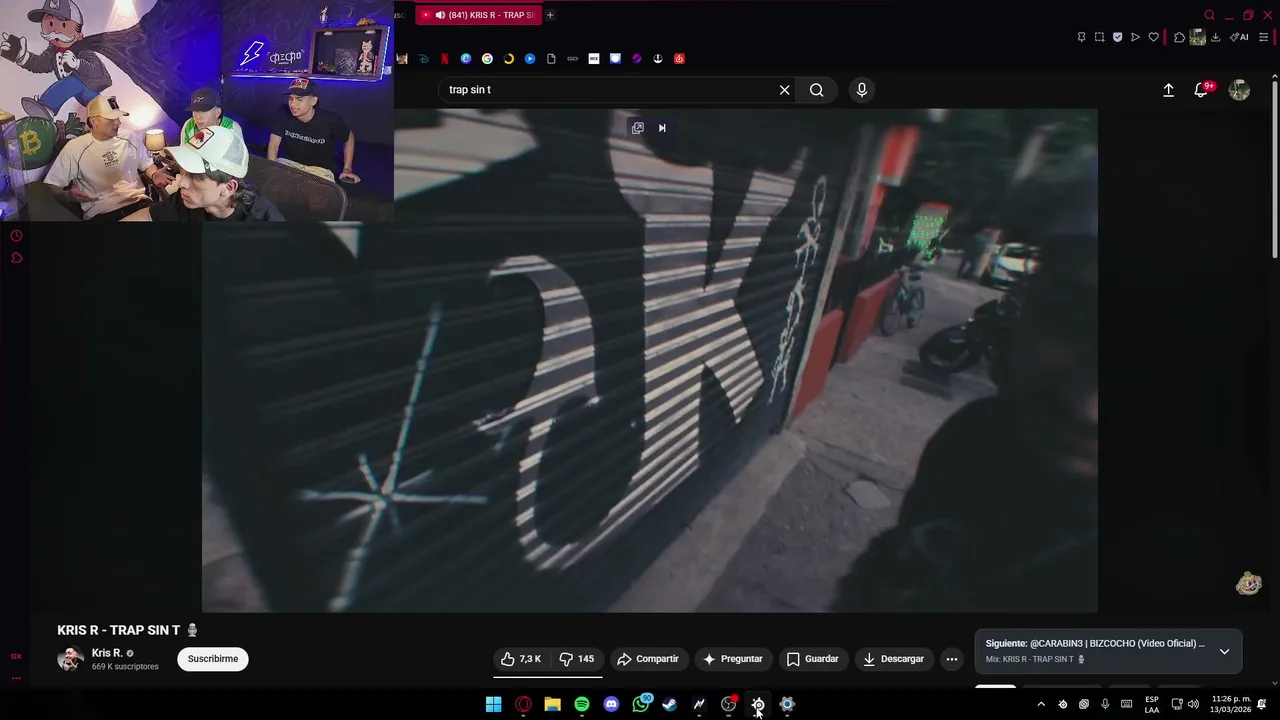Open browser downloads icon

pyautogui.click(x=1215, y=37)
